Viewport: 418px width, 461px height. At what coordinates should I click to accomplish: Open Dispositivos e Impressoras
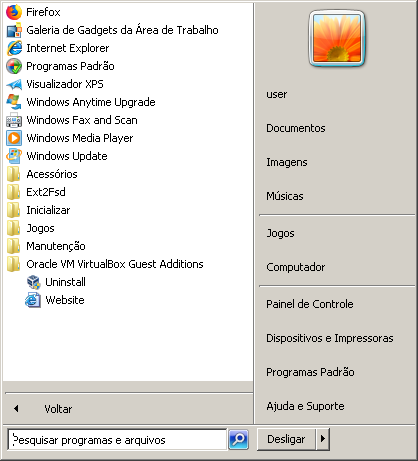[330, 338]
